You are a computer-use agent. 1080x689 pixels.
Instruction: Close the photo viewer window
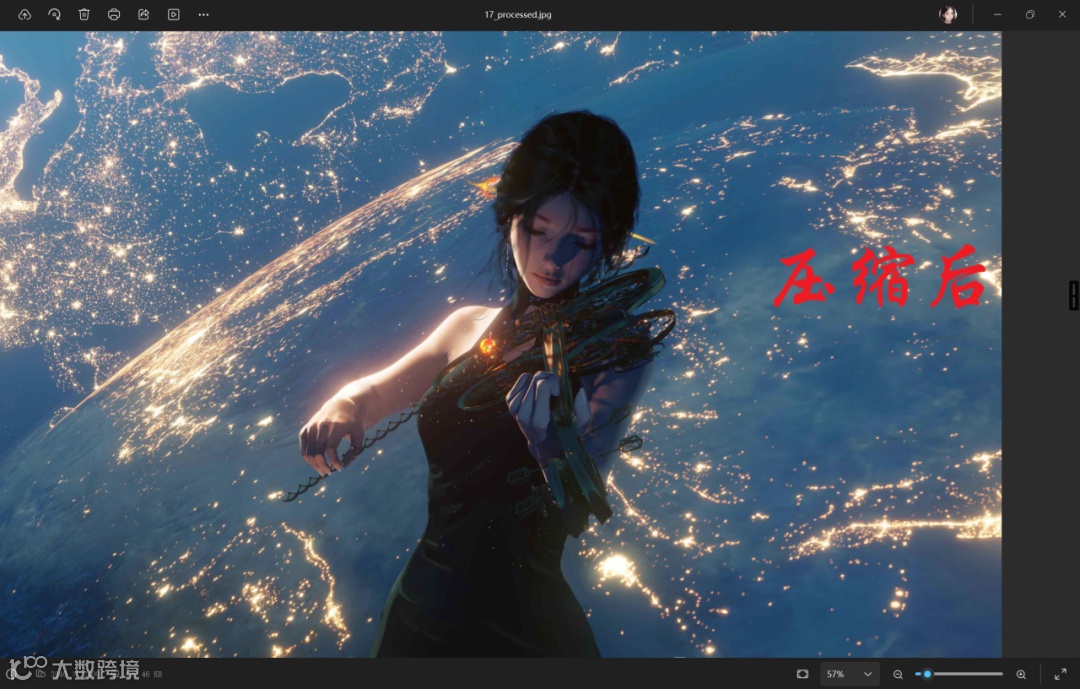1062,14
